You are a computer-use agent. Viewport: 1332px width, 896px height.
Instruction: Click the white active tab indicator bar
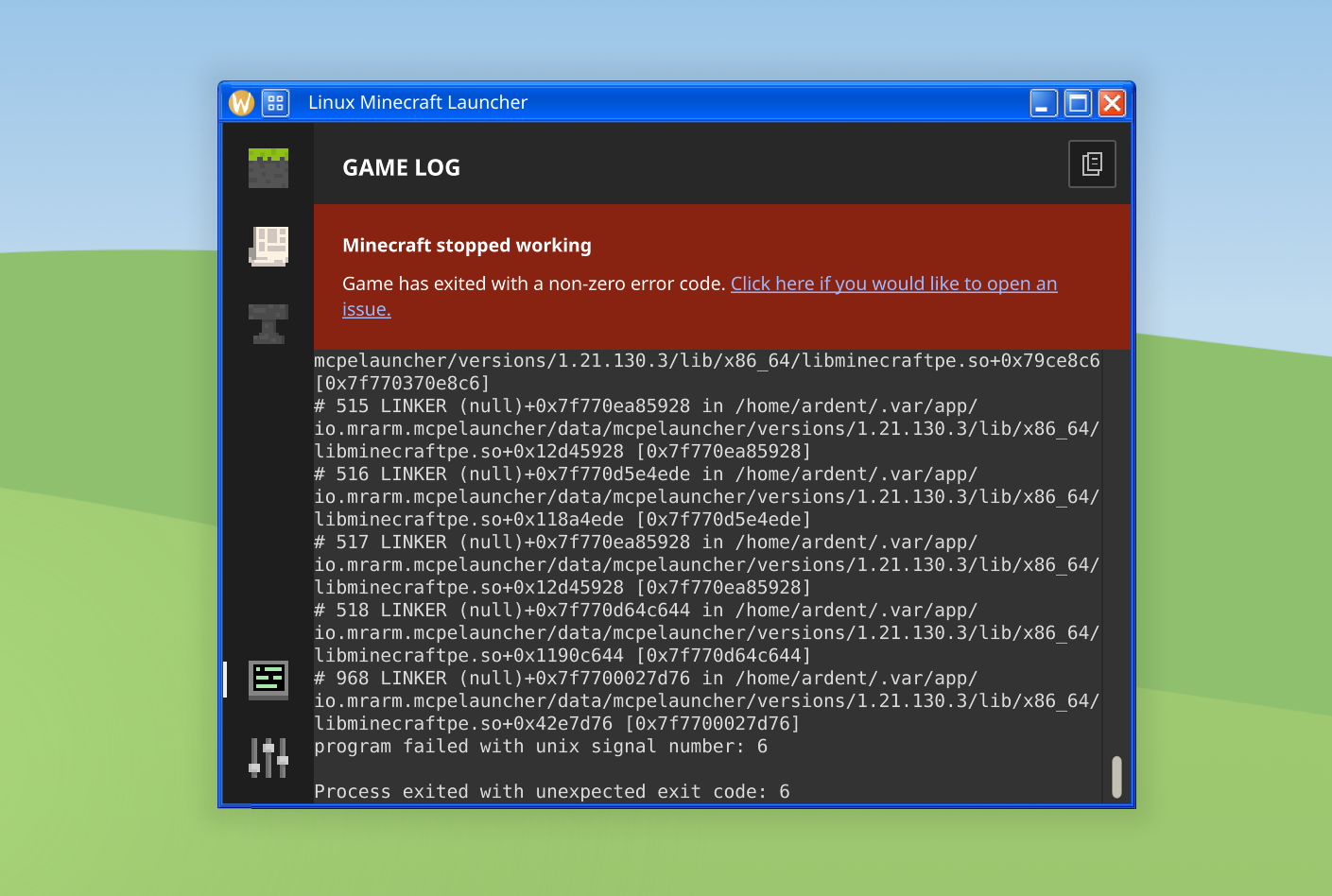pos(225,680)
